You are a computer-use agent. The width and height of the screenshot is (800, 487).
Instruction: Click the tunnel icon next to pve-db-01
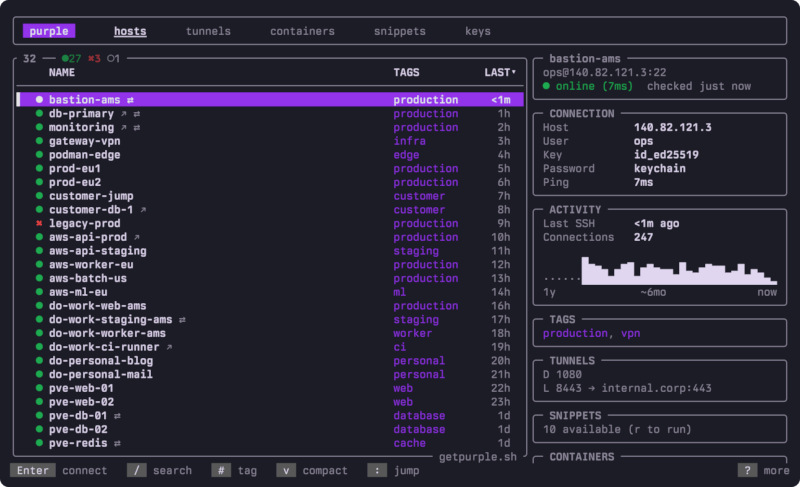[x=117, y=416]
